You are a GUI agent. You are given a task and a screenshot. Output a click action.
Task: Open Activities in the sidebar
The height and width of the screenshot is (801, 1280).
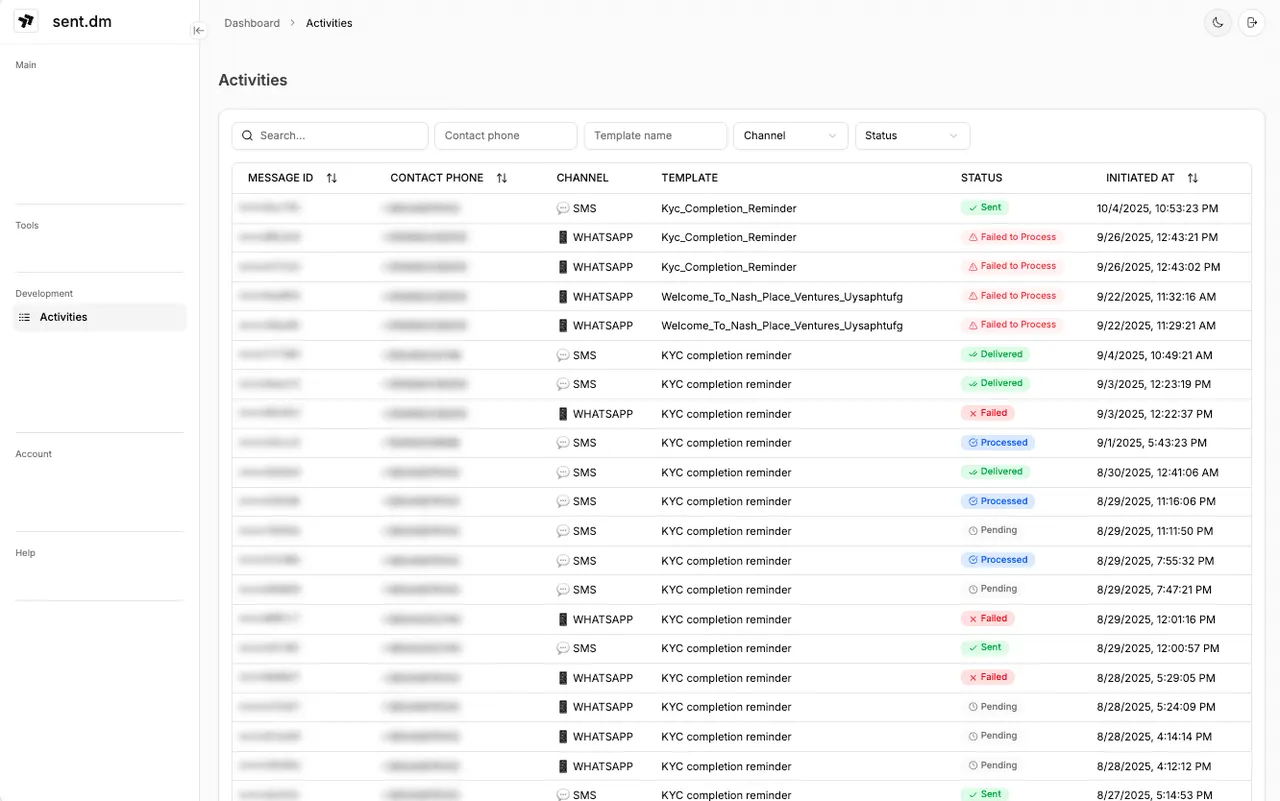99,317
